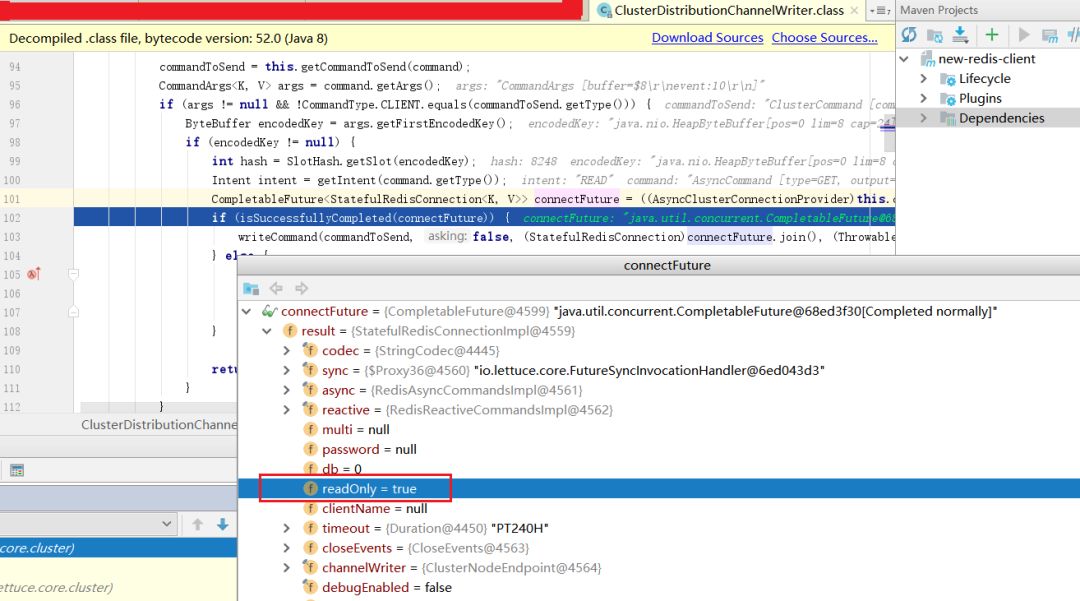Image resolution: width=1080 pixels, height=601 pixels.
Task: Click line number 101 in the gutter
Action: point(12,199)
